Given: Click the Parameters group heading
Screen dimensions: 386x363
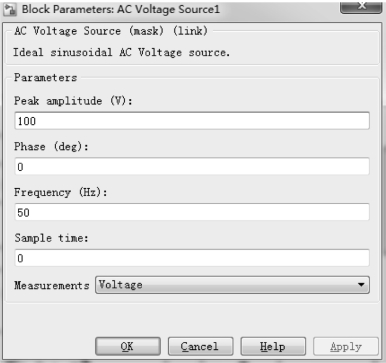Looking at the screenshot, I should [46, 77].
